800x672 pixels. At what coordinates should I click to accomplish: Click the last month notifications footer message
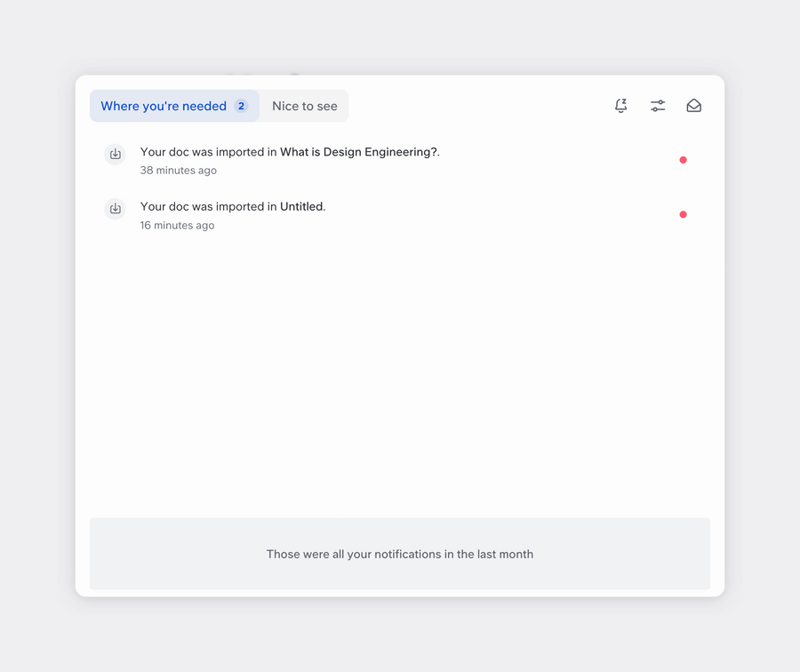coord(400,554)
